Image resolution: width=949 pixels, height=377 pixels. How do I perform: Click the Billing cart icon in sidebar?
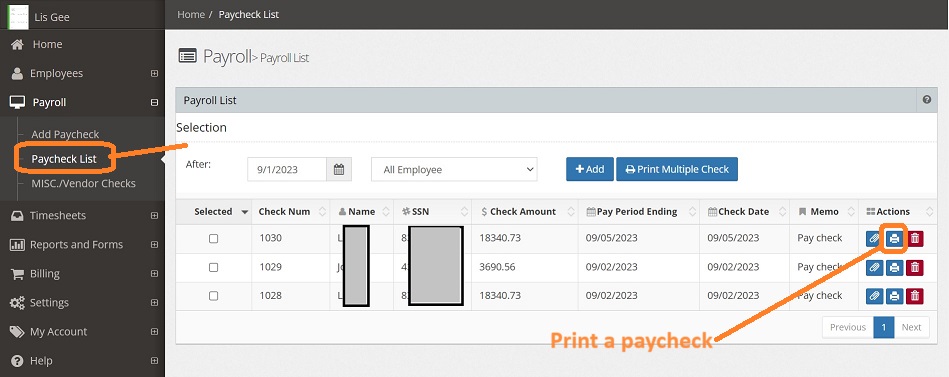coord(18,274)
